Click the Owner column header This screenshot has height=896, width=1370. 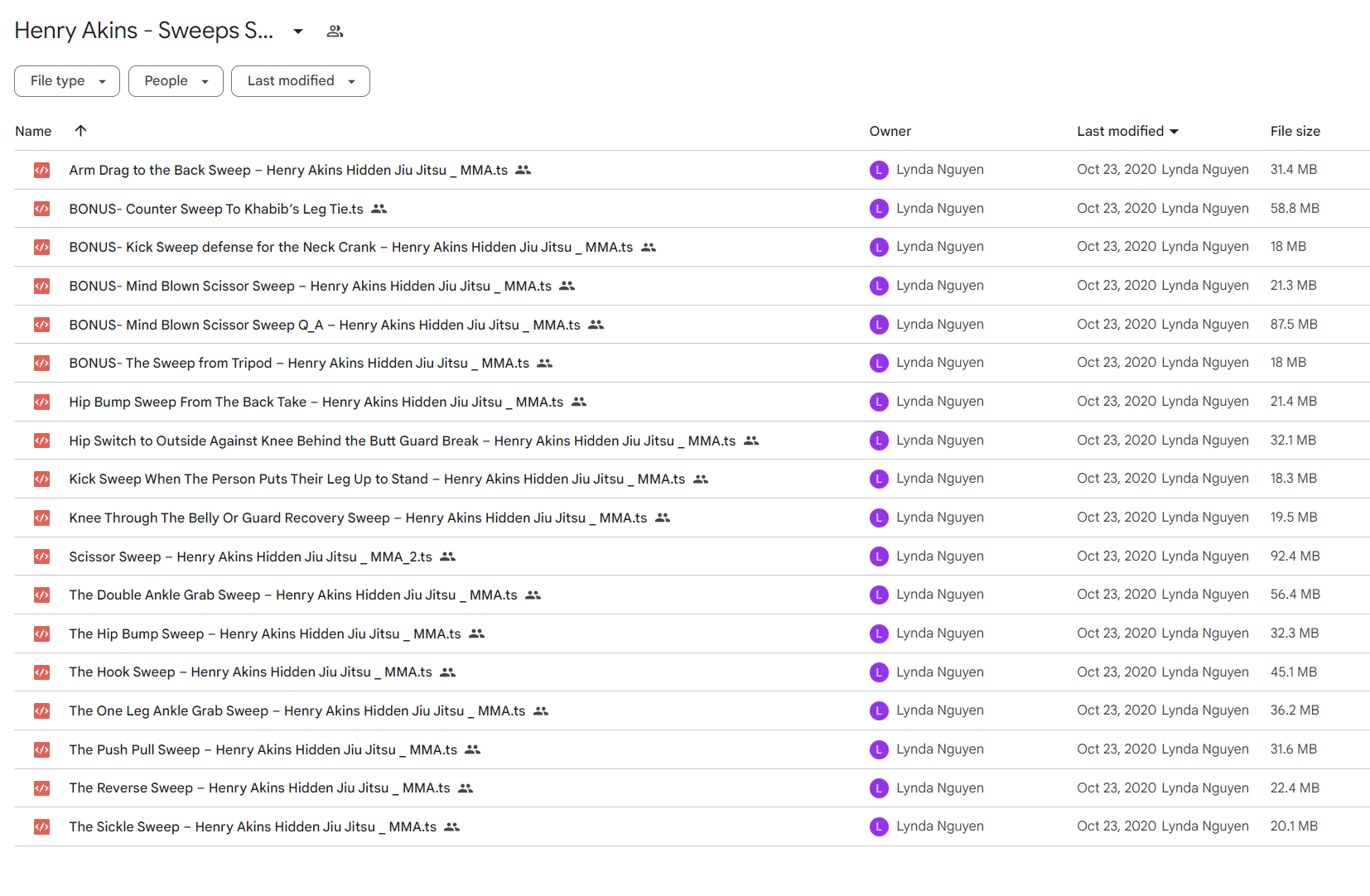(890, 131)
